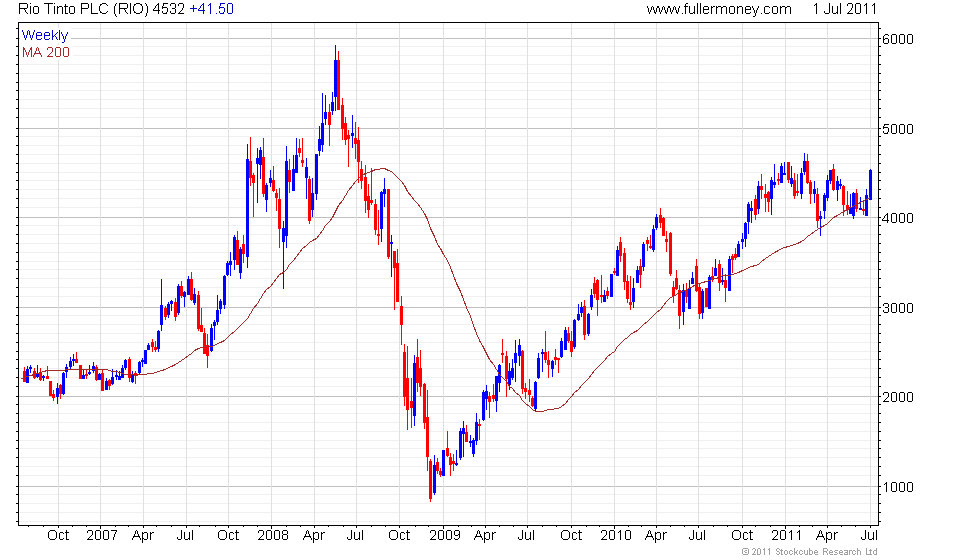Select the 'MA 200' legend label

46,53
